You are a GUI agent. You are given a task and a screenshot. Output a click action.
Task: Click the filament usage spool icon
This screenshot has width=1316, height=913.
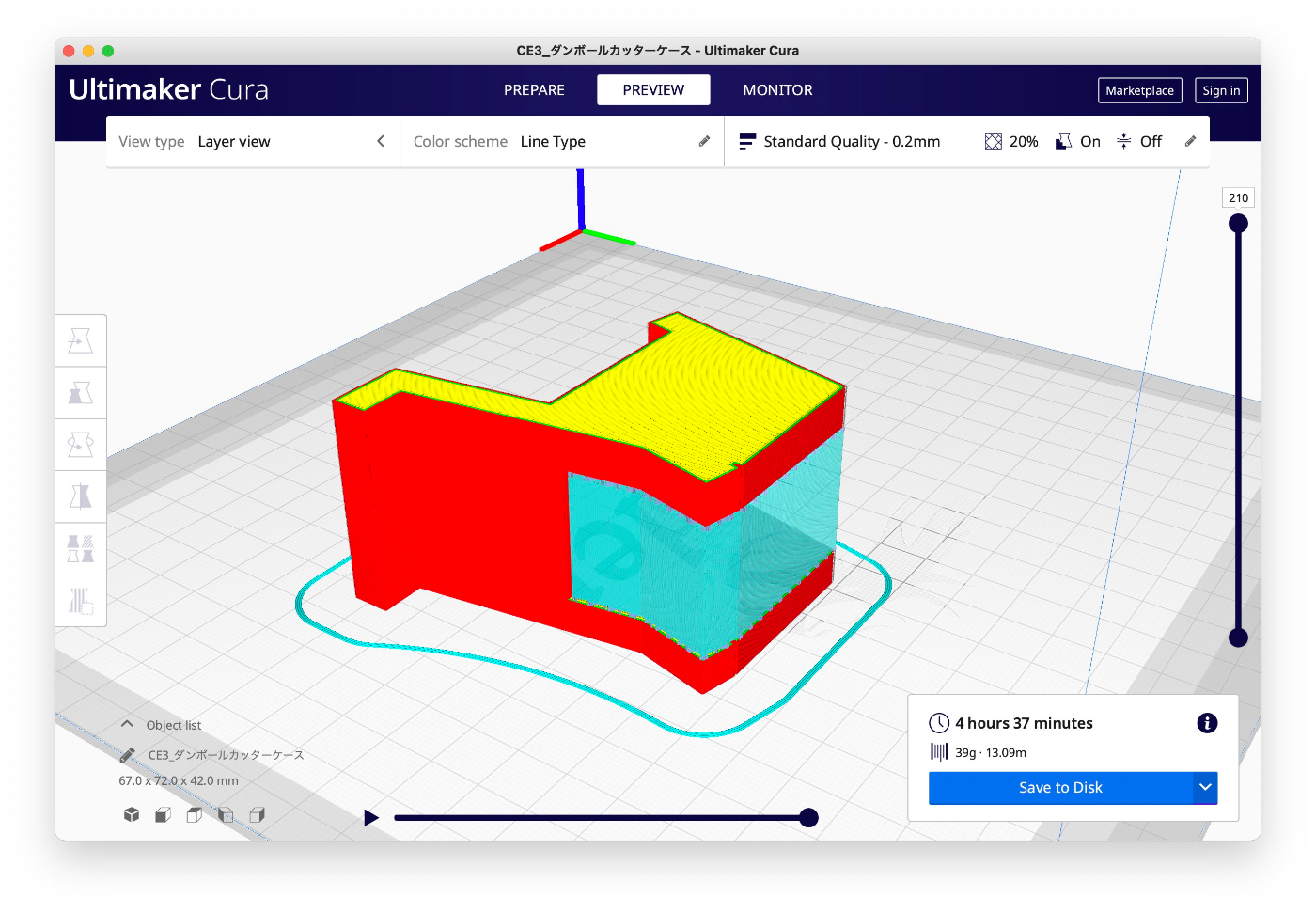tap(939, 752)
